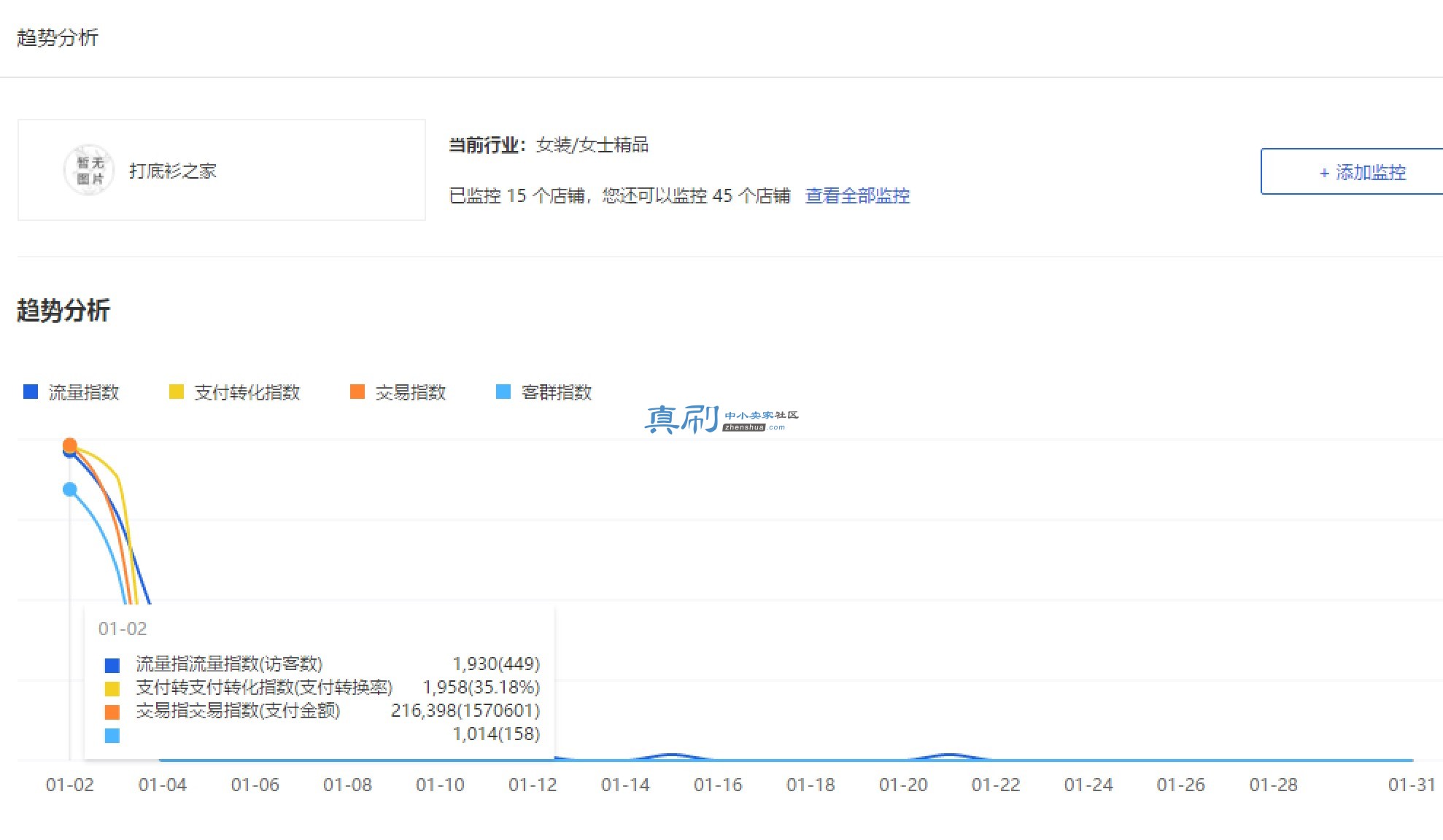Image resolution: width=1443 pixels, height=840 pixels.
Task: Click the 当前行业 value 女装/女士精品
Action: [x=592, y=145]
